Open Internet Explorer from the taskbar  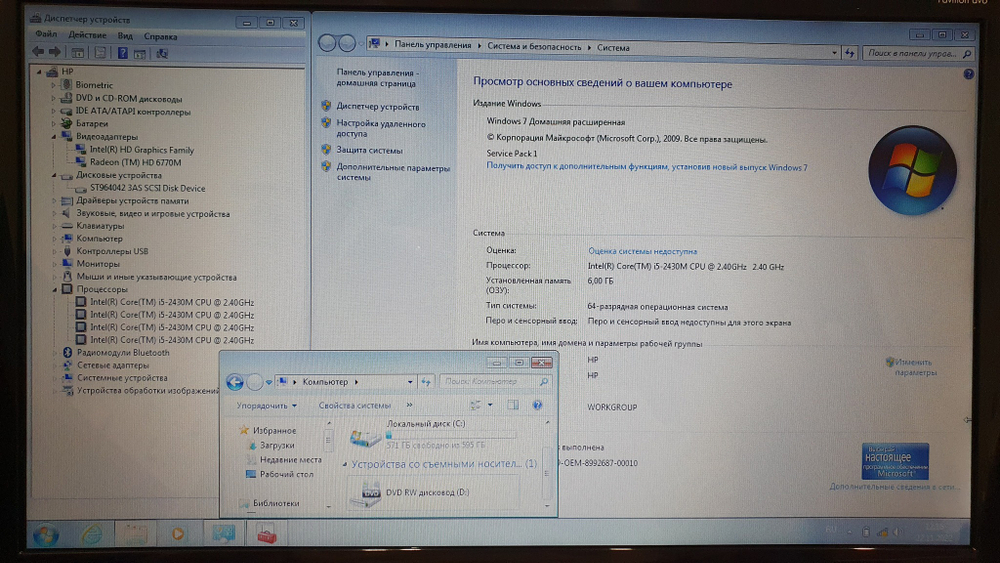(x=92, y=534)
